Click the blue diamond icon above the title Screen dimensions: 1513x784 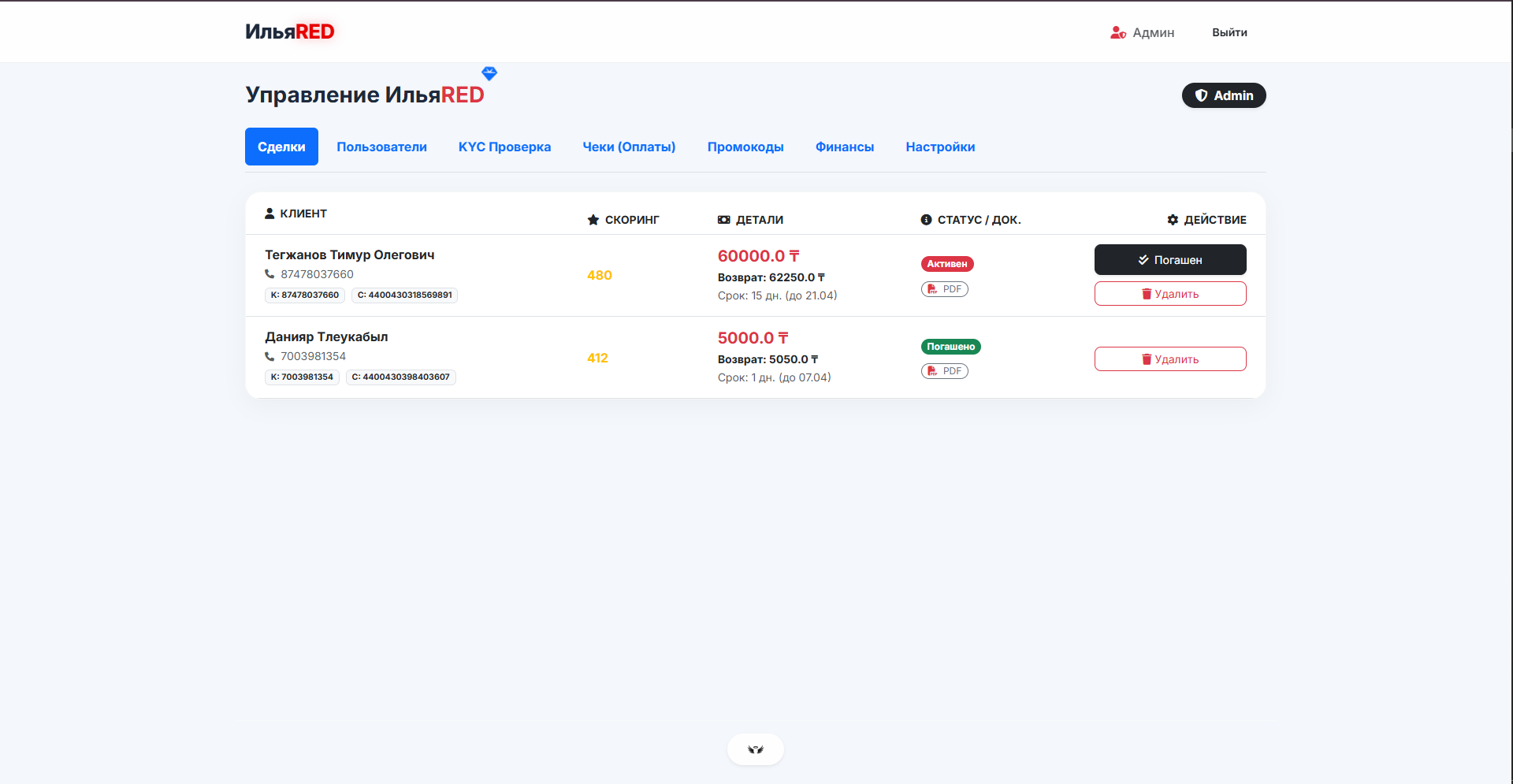pos(489,73)
